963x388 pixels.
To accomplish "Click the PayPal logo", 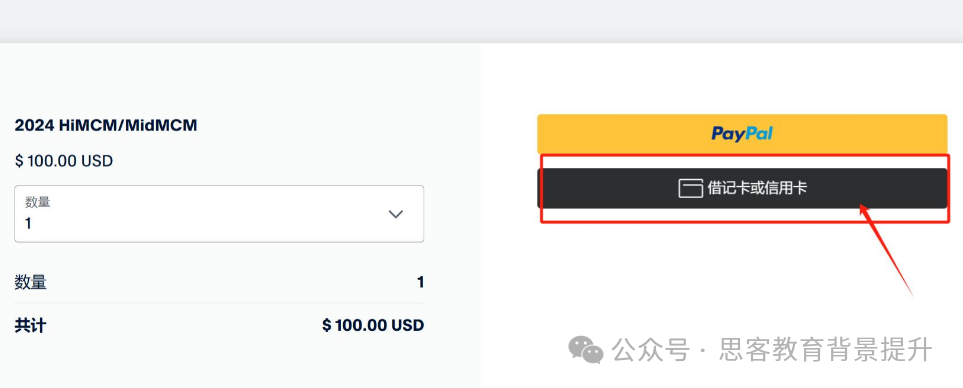I will (742, 134).
